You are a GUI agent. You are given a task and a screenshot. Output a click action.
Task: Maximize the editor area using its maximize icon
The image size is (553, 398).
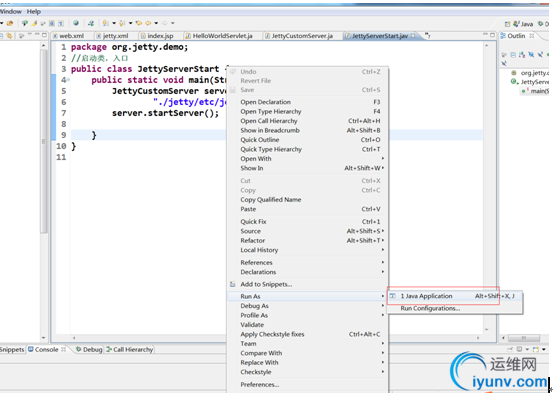[x=492, y=35]
